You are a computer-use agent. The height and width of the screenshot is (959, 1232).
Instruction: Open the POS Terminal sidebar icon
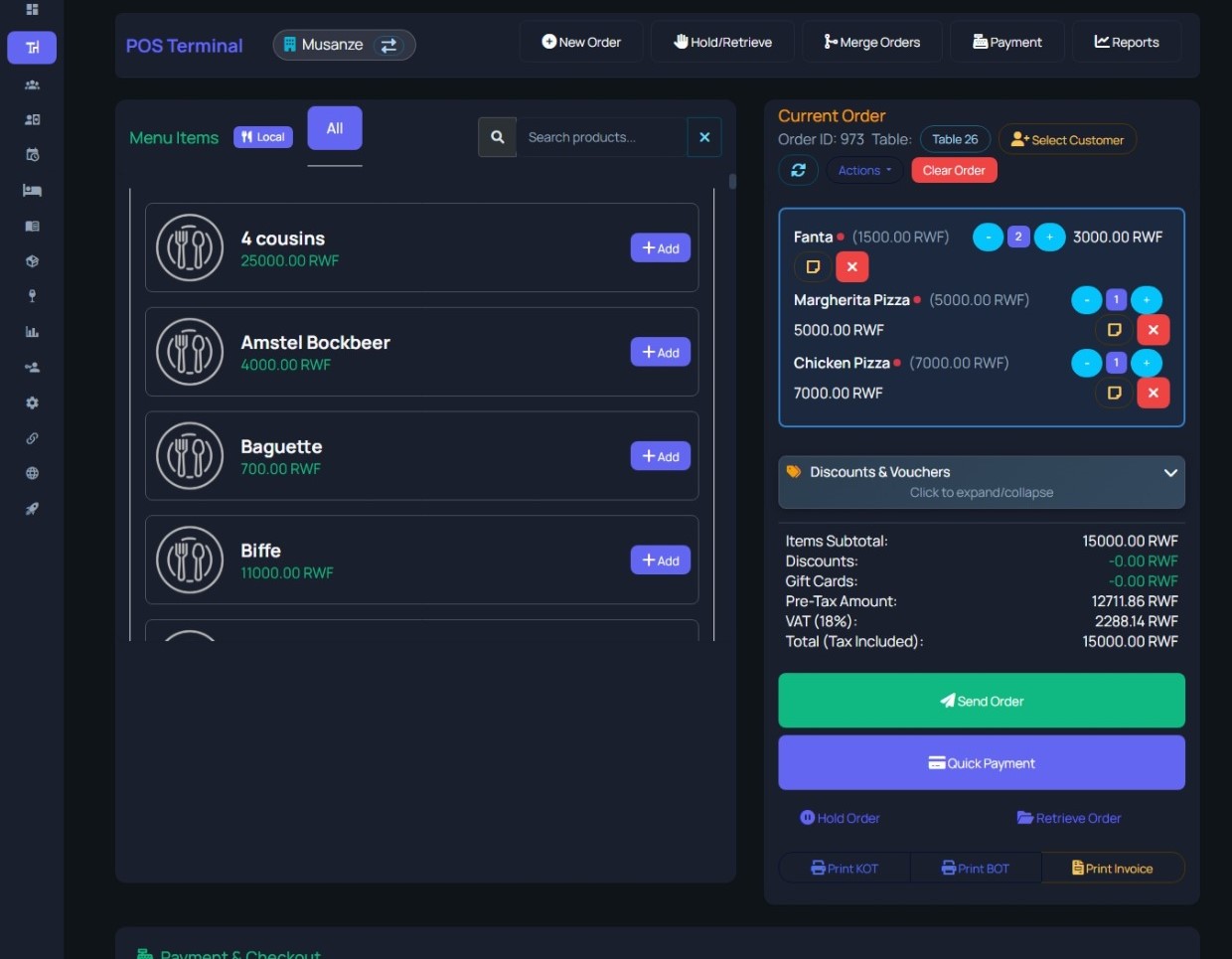click(32, 47)
